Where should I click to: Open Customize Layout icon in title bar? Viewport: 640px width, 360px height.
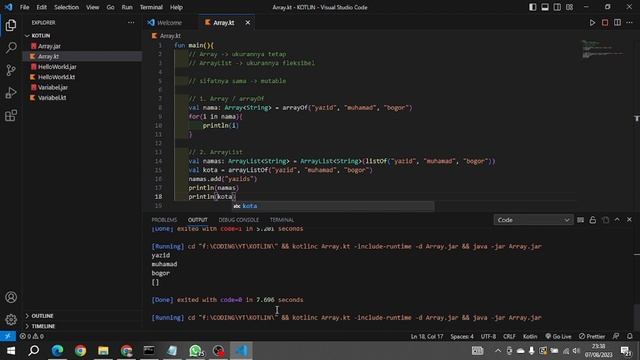tap(569, 7)
